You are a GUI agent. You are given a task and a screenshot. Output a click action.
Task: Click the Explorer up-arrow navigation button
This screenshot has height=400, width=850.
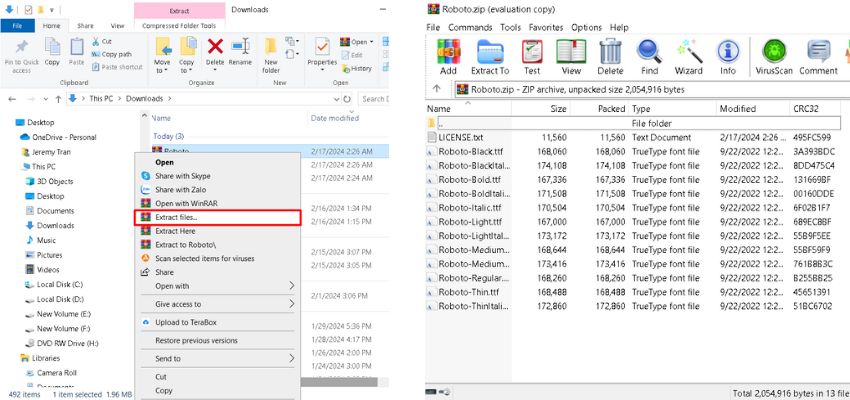[58, 99]
